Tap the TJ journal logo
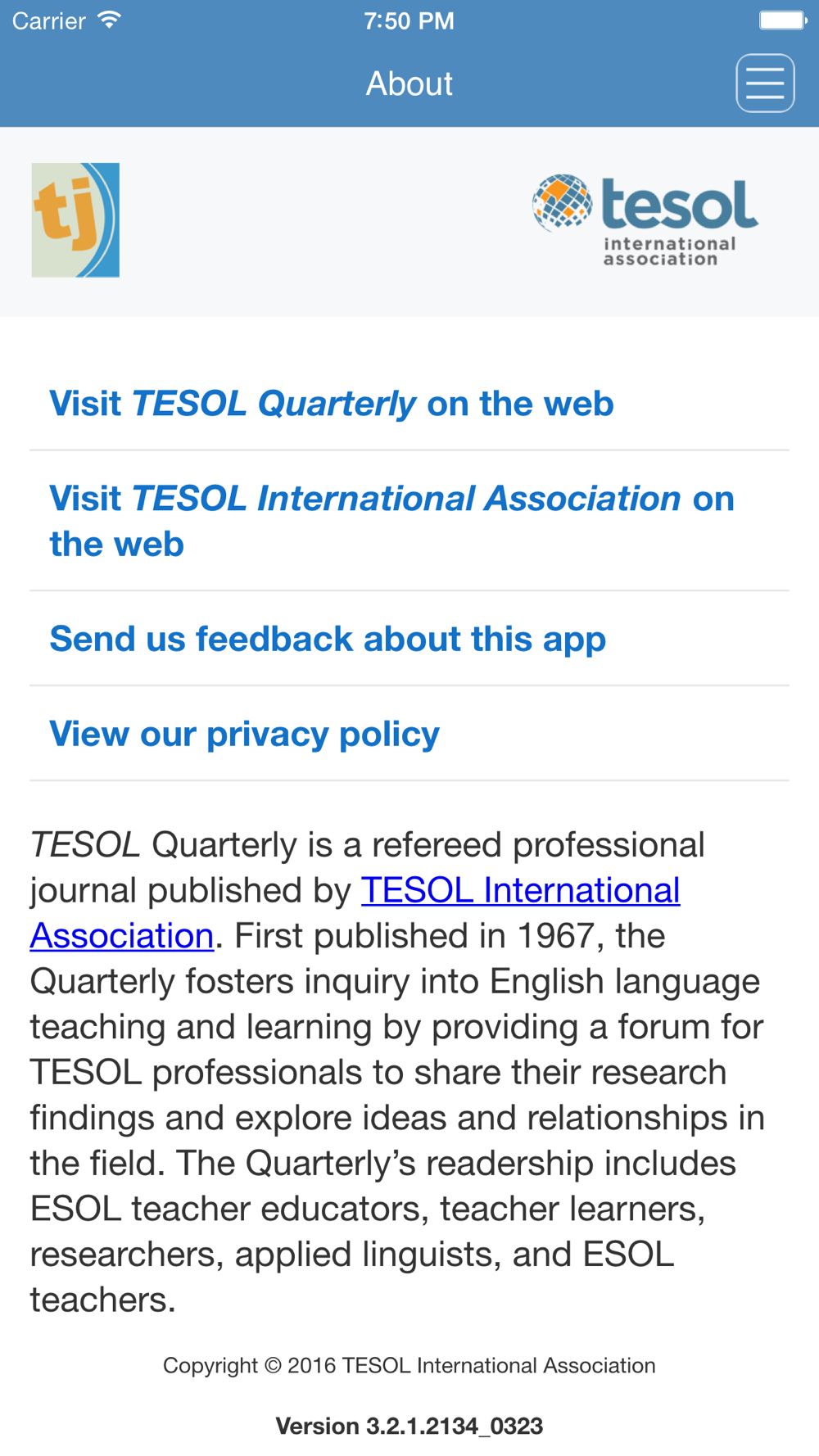The image size is (819, 1456). pos(75,219)
